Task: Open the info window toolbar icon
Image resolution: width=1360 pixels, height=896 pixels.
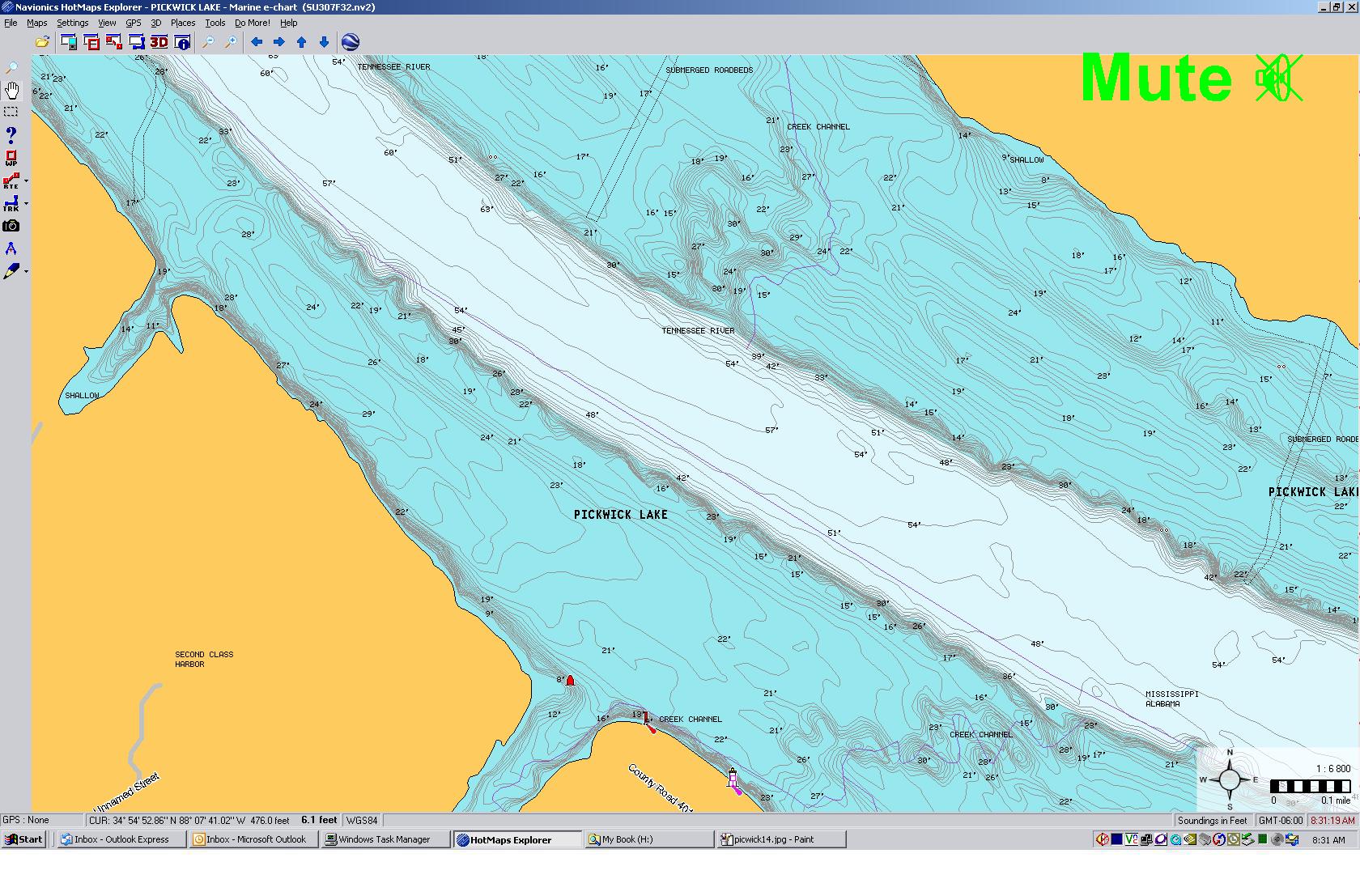Action: 182,42
